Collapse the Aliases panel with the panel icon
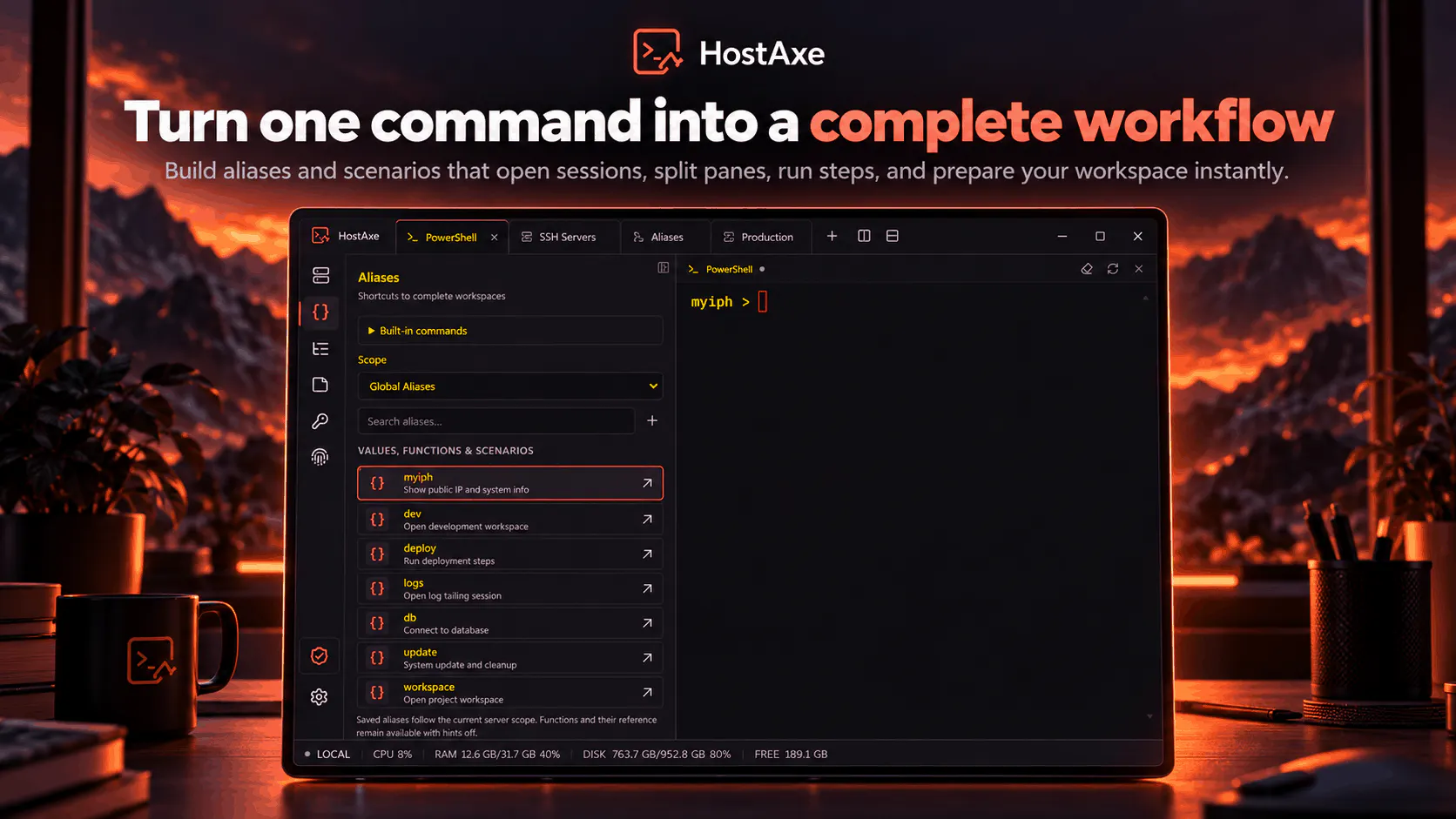 664,268
